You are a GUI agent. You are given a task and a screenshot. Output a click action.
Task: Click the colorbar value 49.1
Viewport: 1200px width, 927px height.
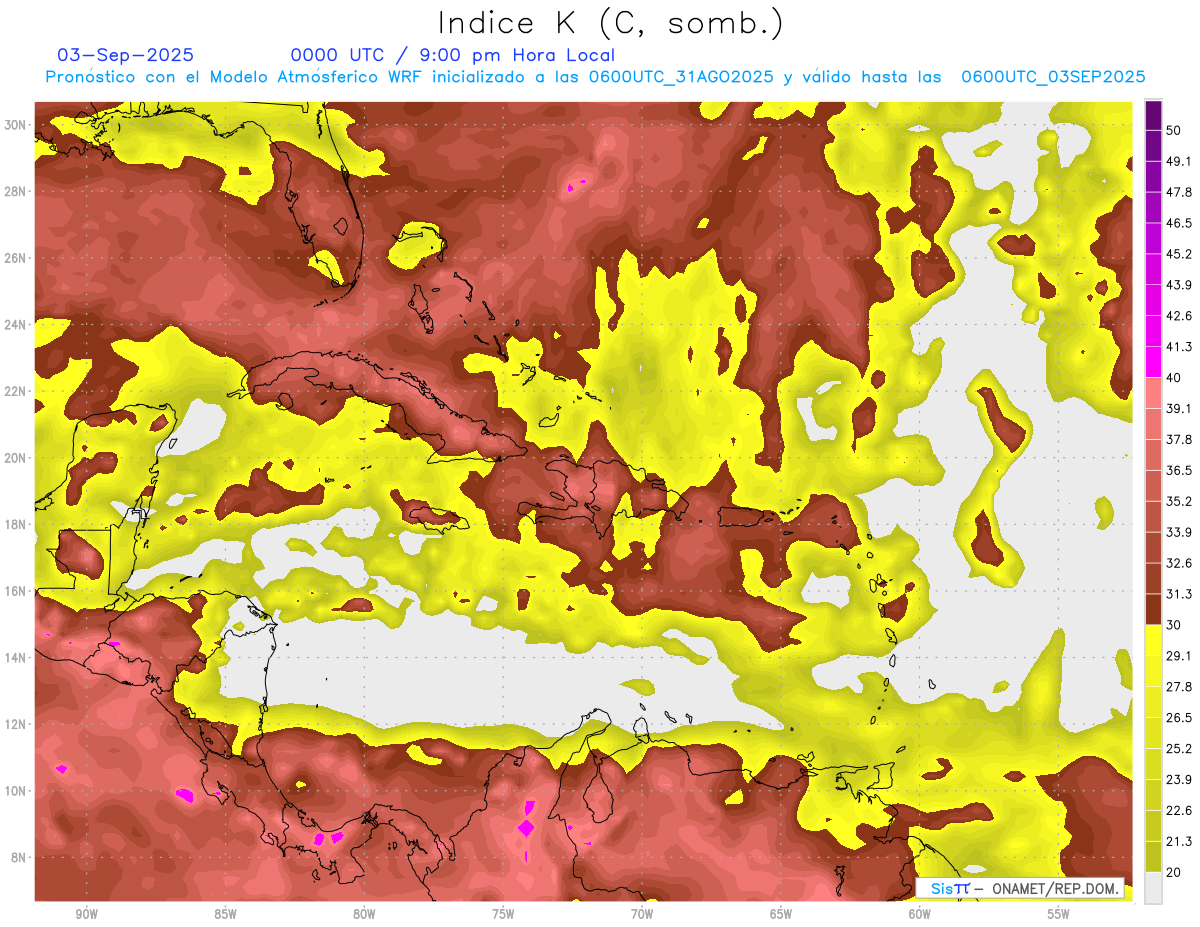[x=1178, y=161]
